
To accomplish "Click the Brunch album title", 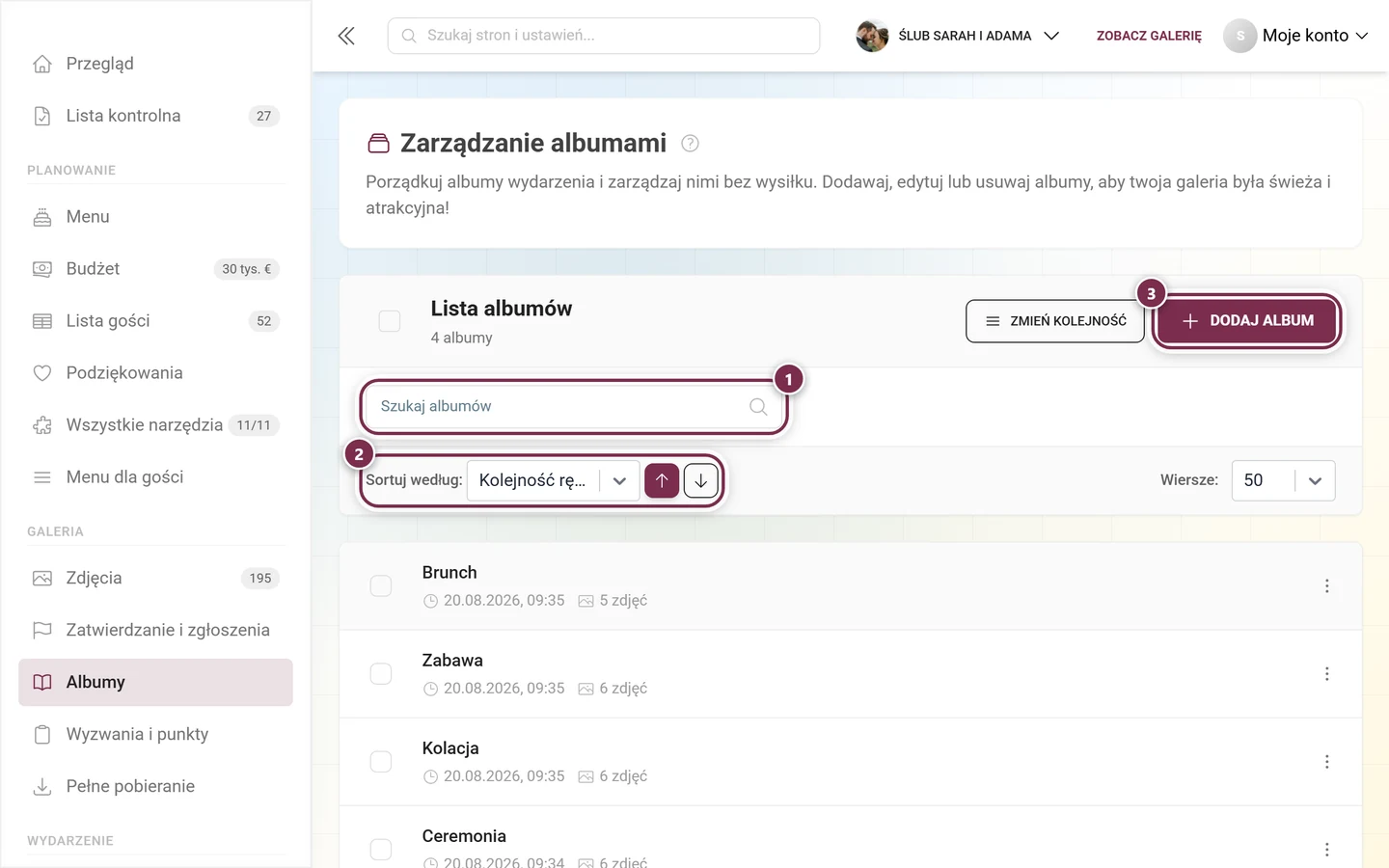I will 449,573.
